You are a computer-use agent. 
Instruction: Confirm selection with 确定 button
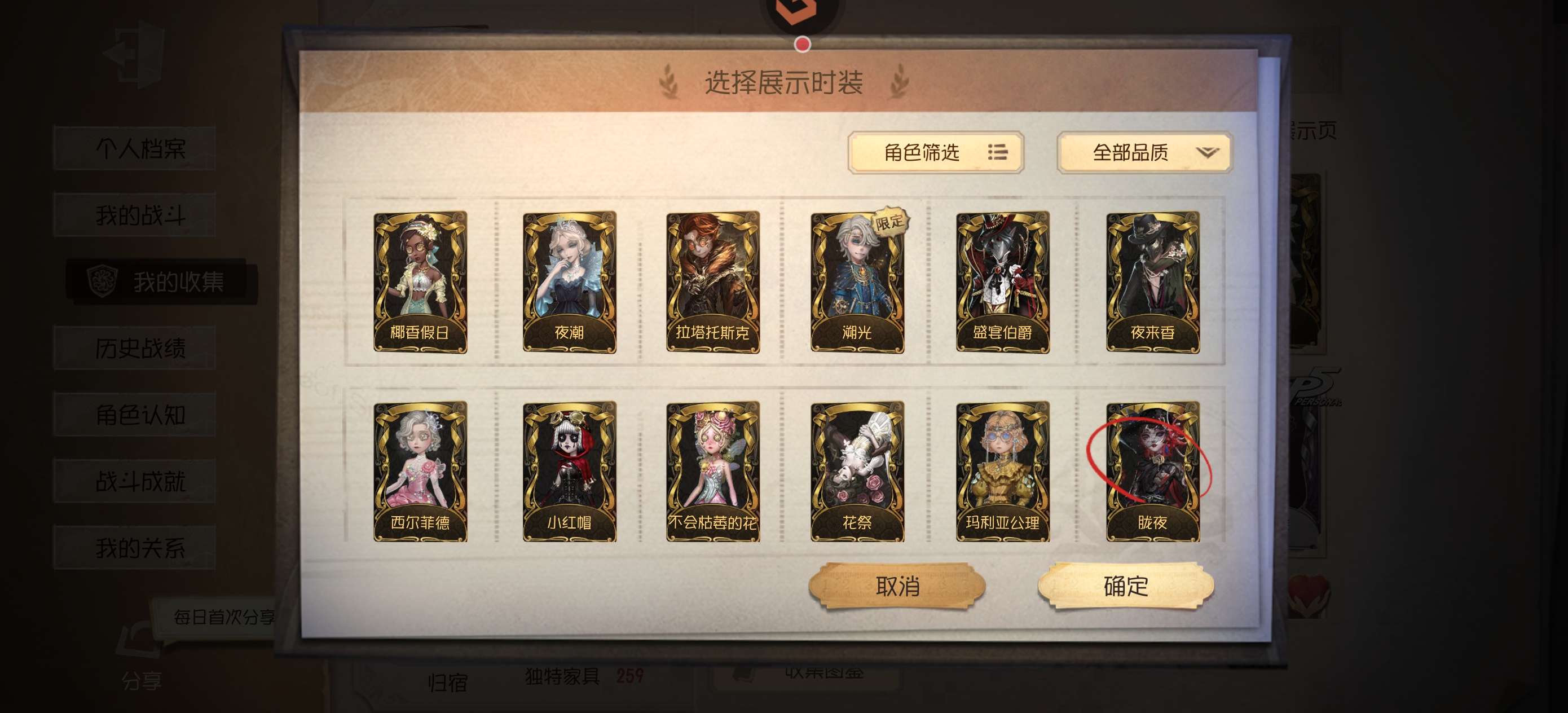[x=1125, y=586]
